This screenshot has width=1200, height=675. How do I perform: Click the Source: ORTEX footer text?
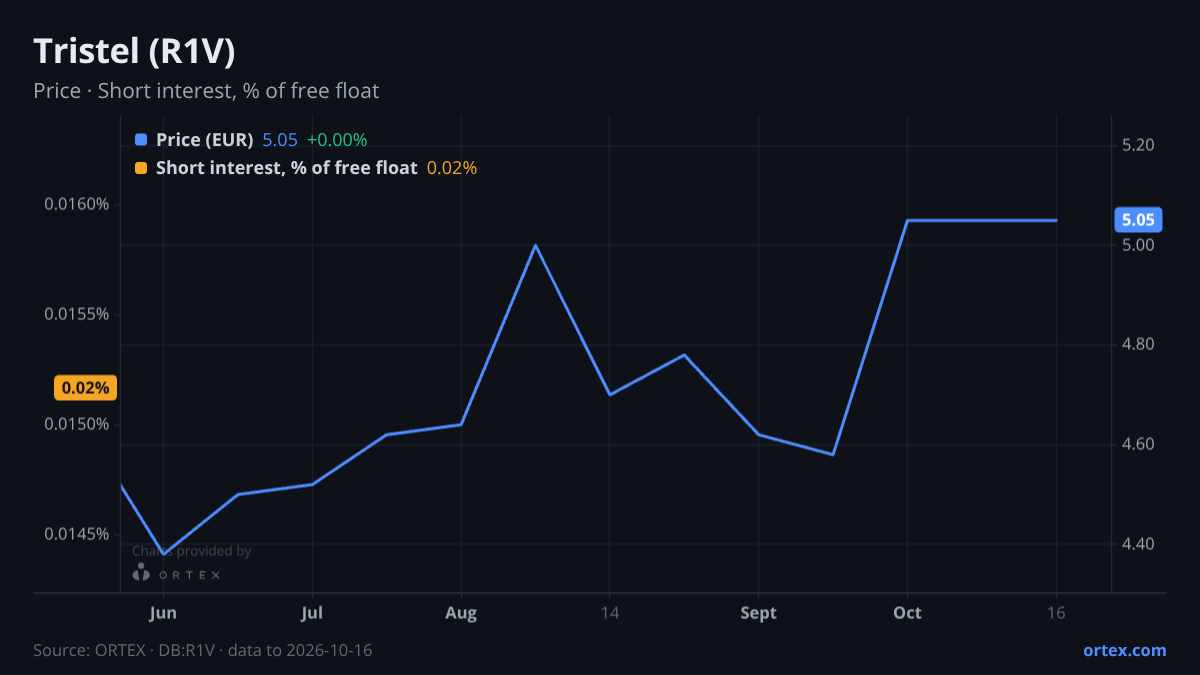click(x=203, y=650)
